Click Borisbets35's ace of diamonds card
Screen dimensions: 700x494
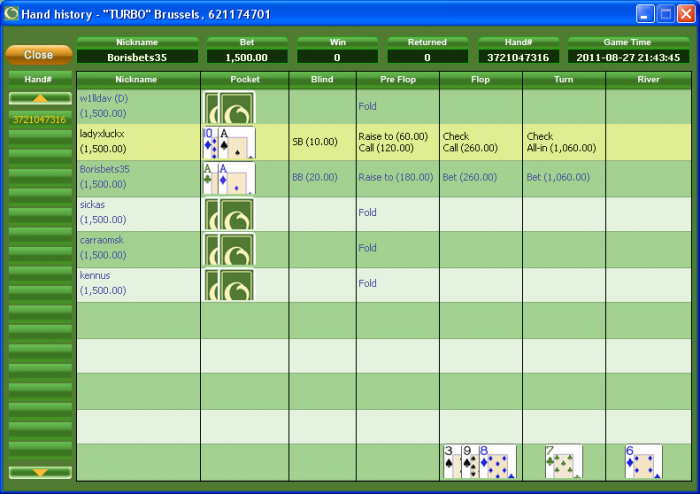pos(237,179)
